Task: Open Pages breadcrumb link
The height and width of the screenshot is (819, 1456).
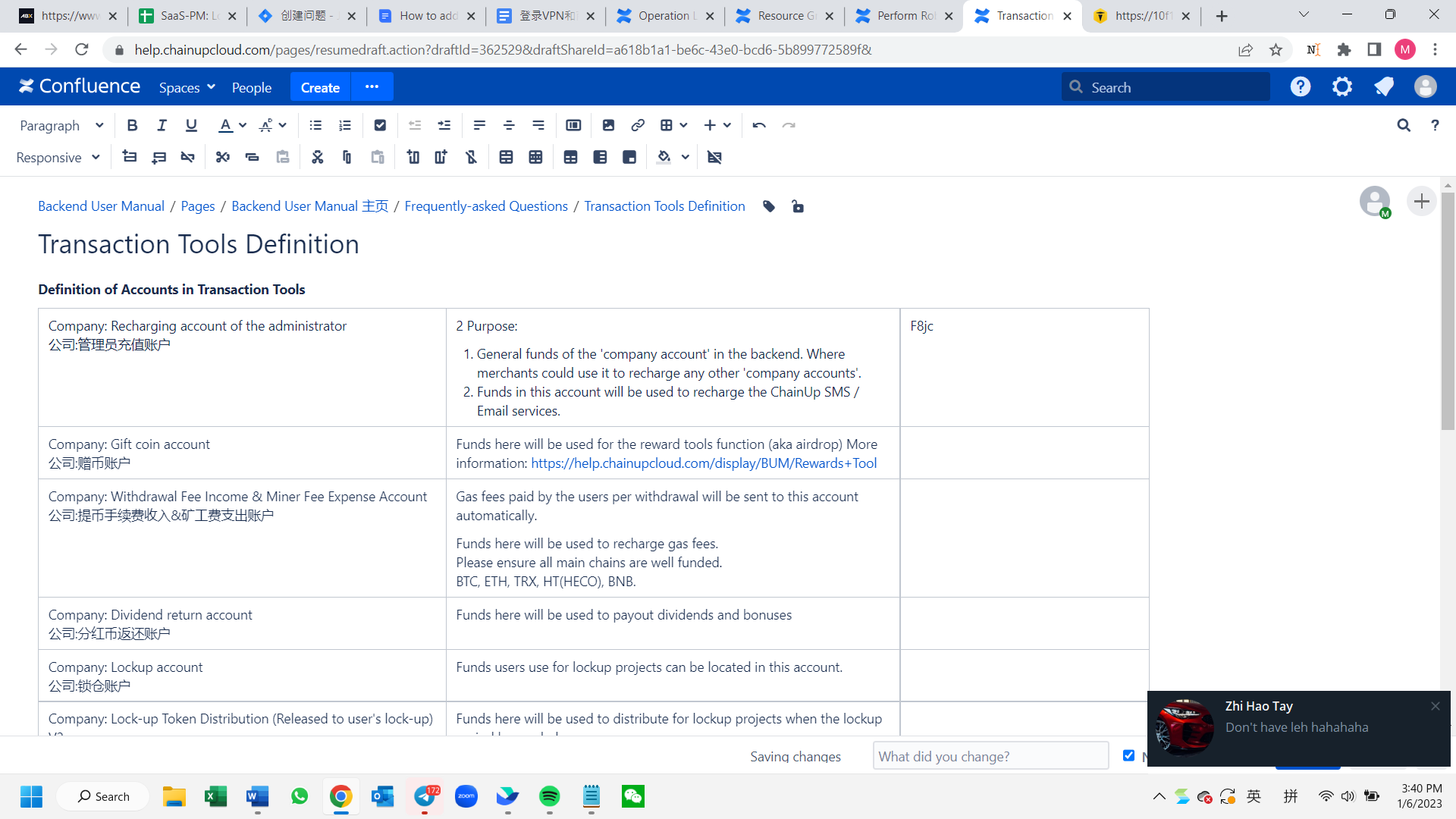Action: pos(198,206)
